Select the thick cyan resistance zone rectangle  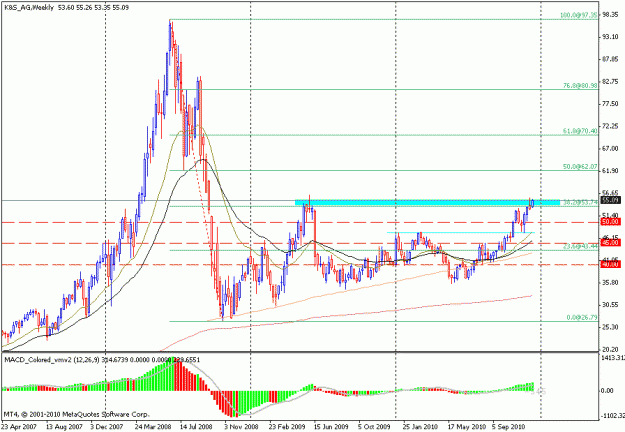click(x=427, y=202)
